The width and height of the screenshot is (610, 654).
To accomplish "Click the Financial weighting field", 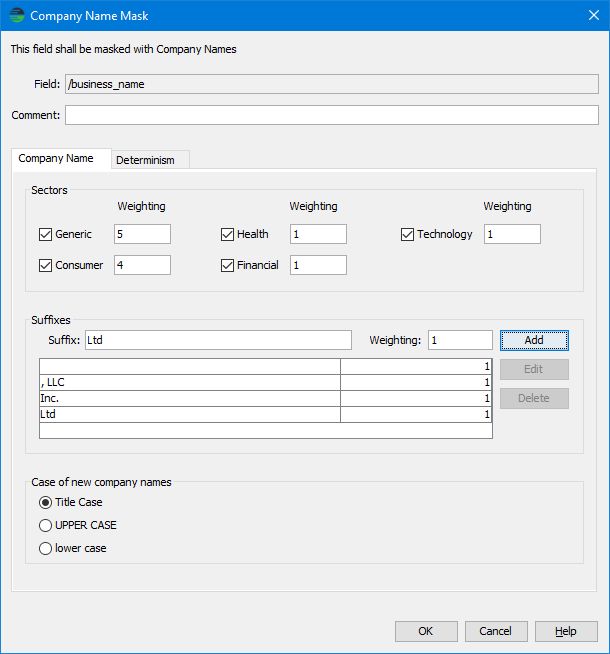I will pos(319,265).
